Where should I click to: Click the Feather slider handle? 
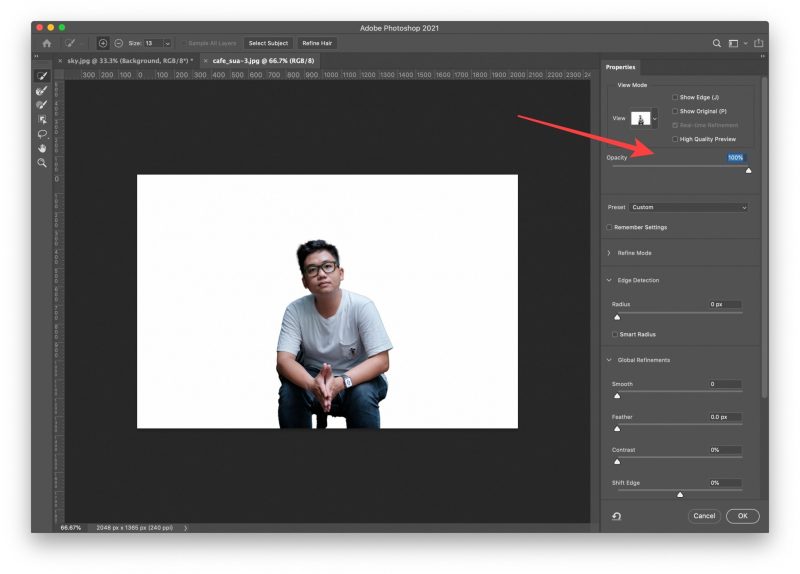click(x=617, y=429)
